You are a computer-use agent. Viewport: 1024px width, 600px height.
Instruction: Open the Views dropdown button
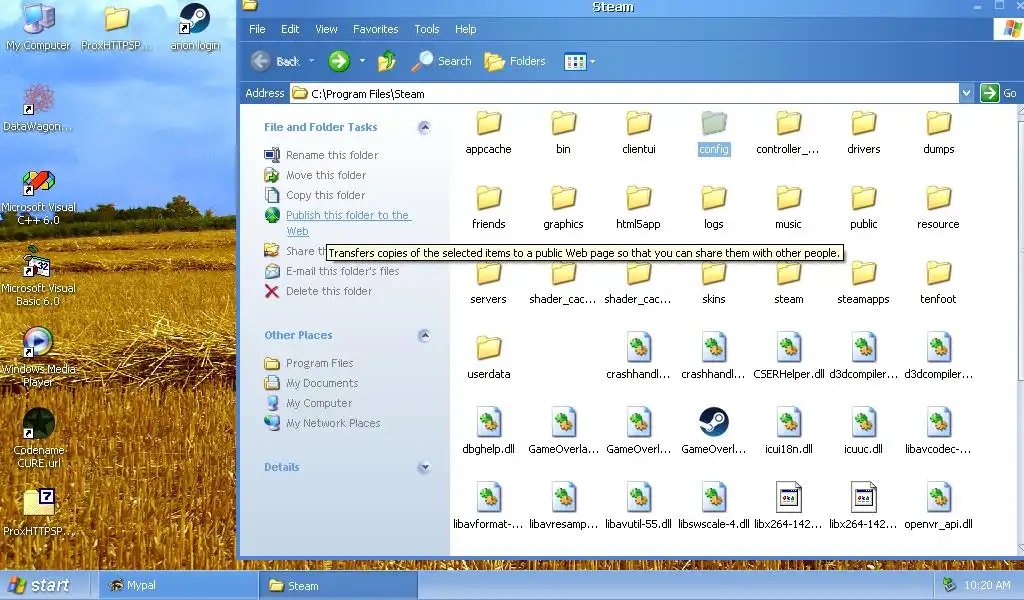[579, 61]
